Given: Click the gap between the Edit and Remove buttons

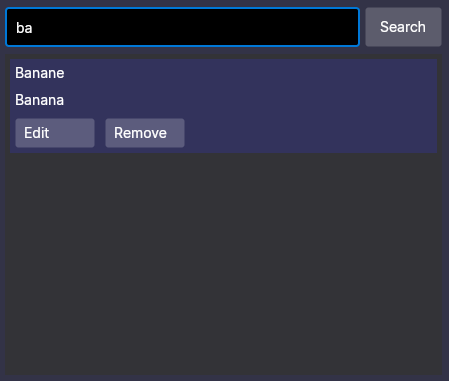Looking at the screenshot, I should pyautogui.click(x=100, y=133).
